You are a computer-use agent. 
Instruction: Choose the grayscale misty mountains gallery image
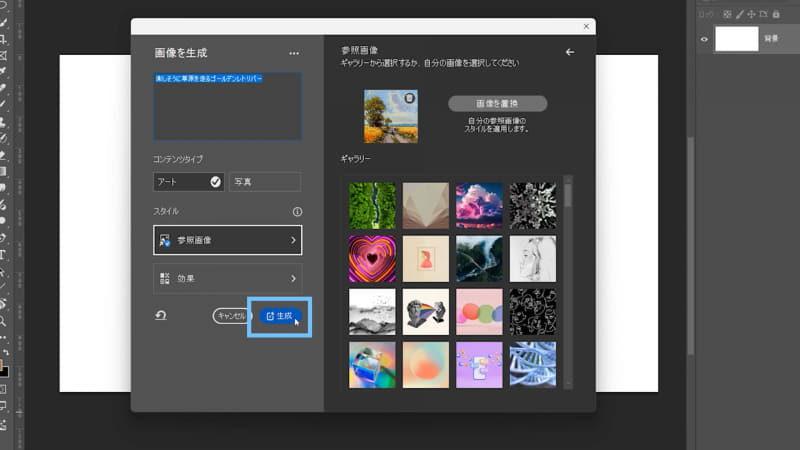[x=372, y=312]
